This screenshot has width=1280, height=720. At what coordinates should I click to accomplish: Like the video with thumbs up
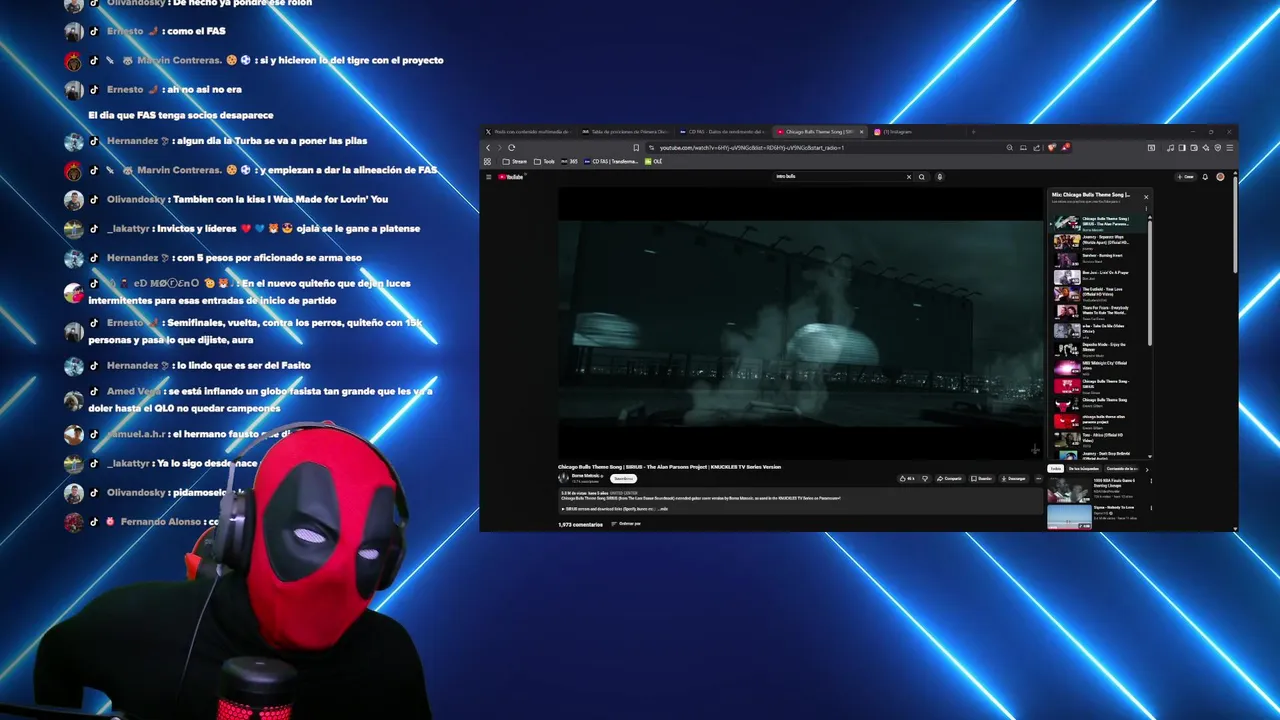(908, 478)
